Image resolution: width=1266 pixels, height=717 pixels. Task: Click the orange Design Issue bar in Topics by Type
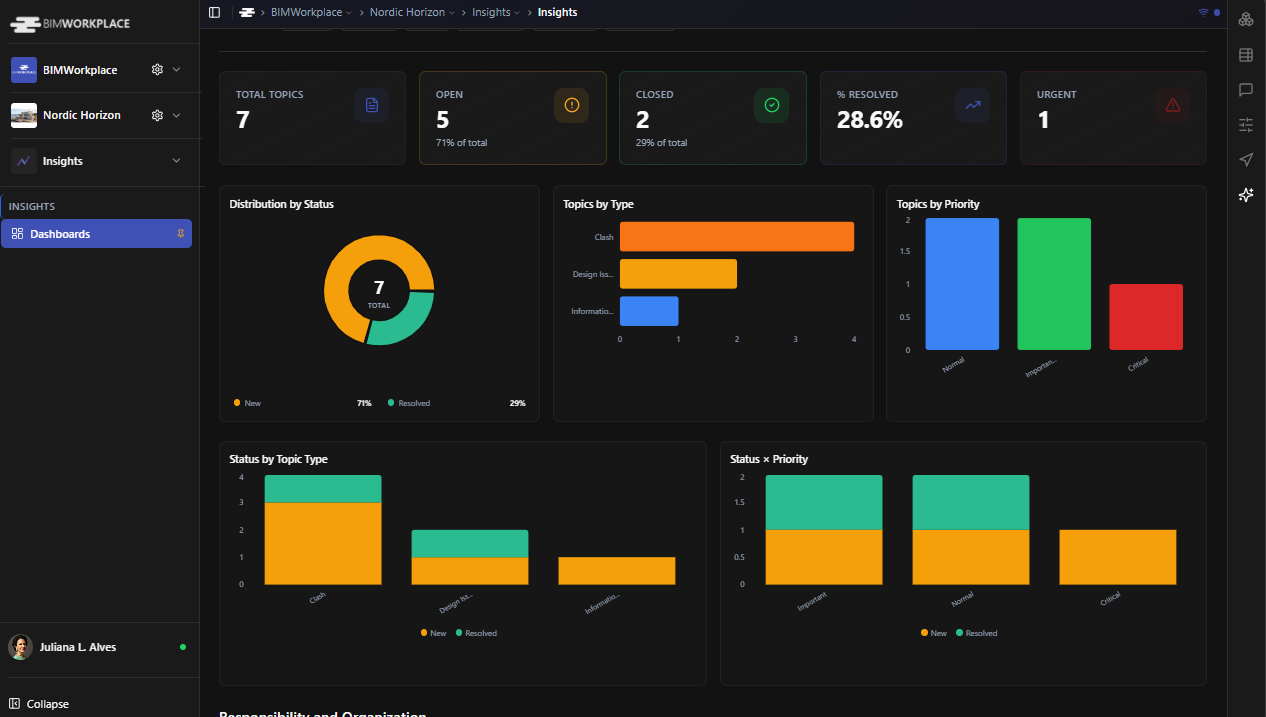point(678,274)
